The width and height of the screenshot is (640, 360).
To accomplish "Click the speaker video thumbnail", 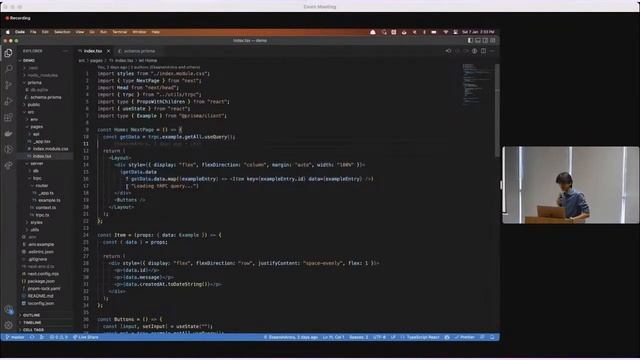I will tap(570, 185).
